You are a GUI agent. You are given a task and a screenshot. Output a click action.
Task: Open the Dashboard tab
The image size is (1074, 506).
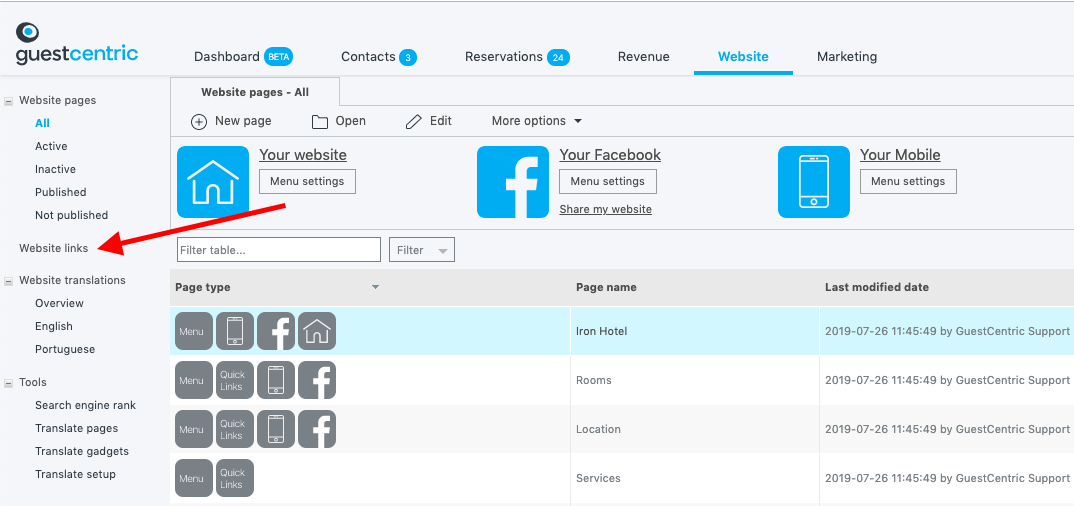coord(227,57)
